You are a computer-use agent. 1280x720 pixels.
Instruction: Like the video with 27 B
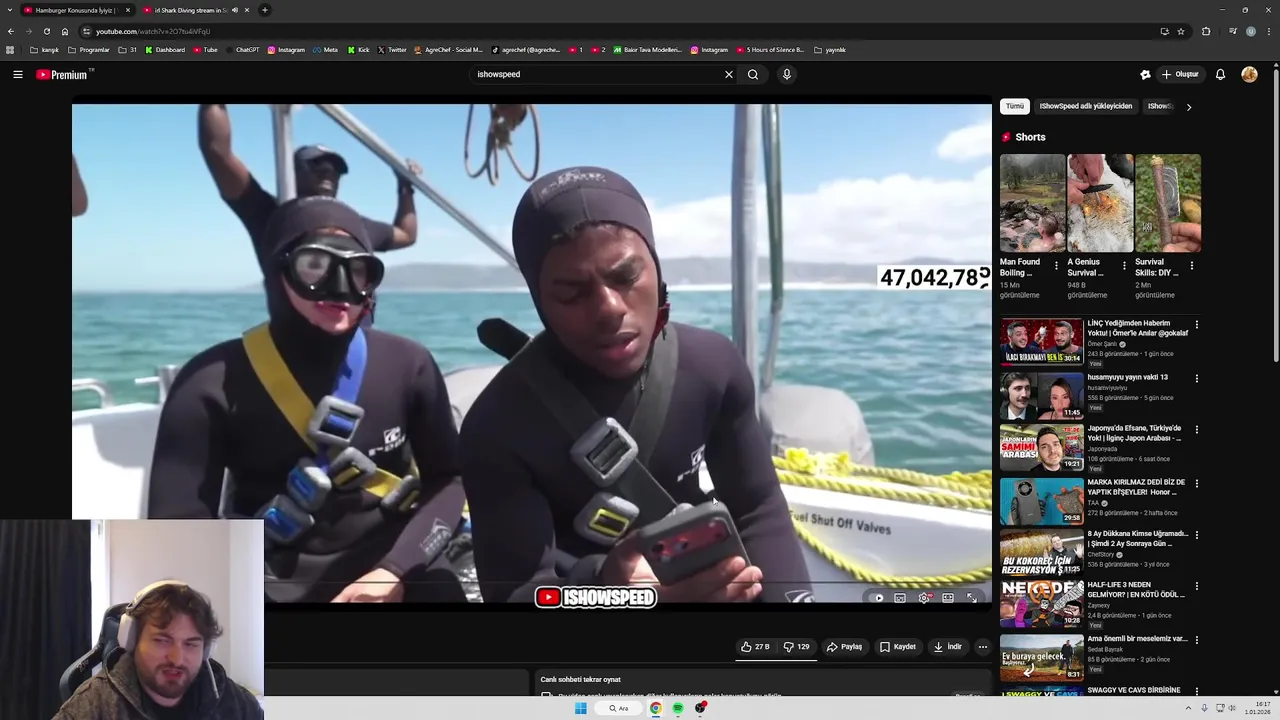pos(755,647)
